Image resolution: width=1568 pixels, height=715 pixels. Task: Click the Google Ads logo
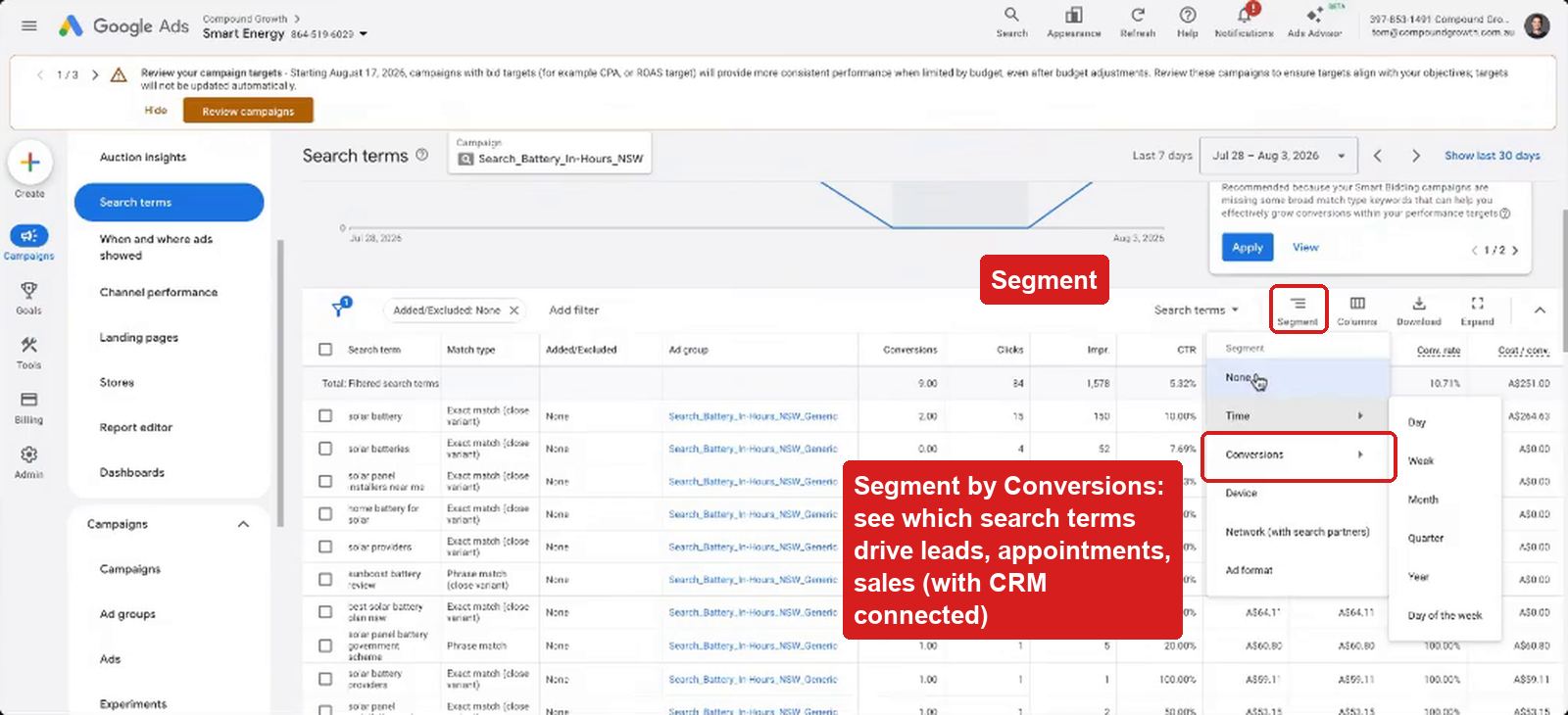pos(123,26)
